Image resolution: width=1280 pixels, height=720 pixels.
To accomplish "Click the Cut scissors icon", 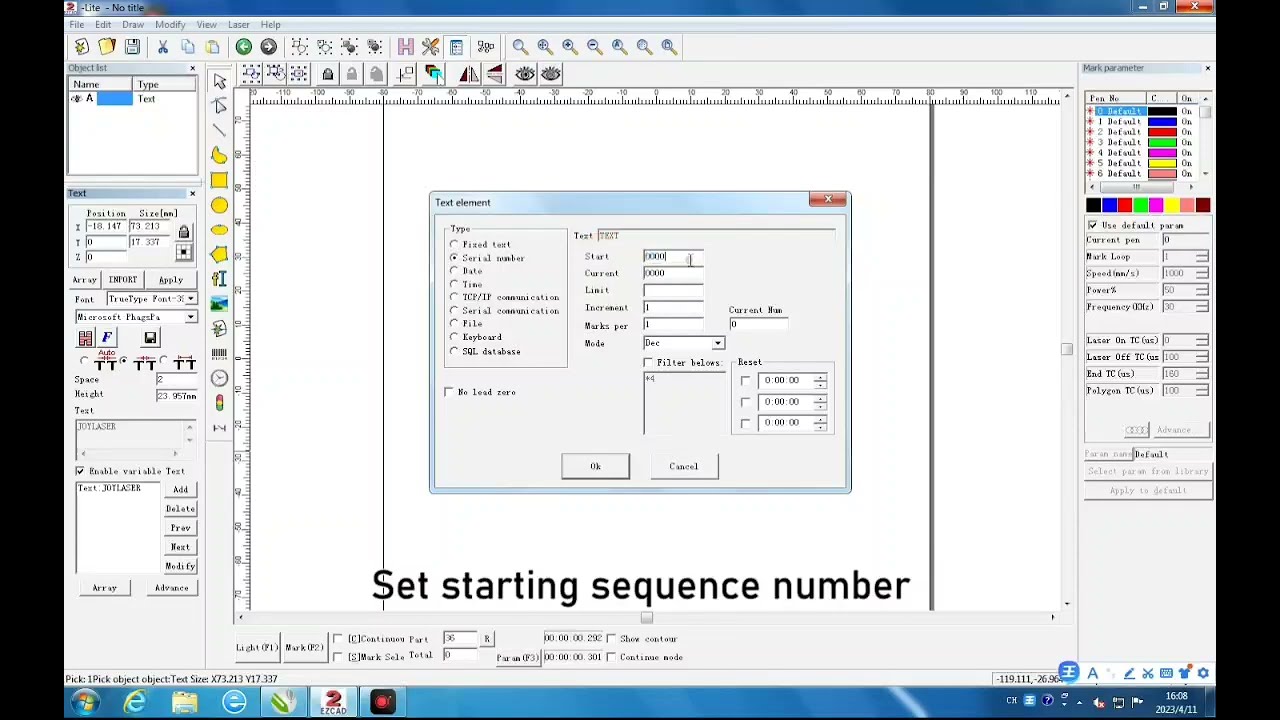I will click(x=163, y=47).
